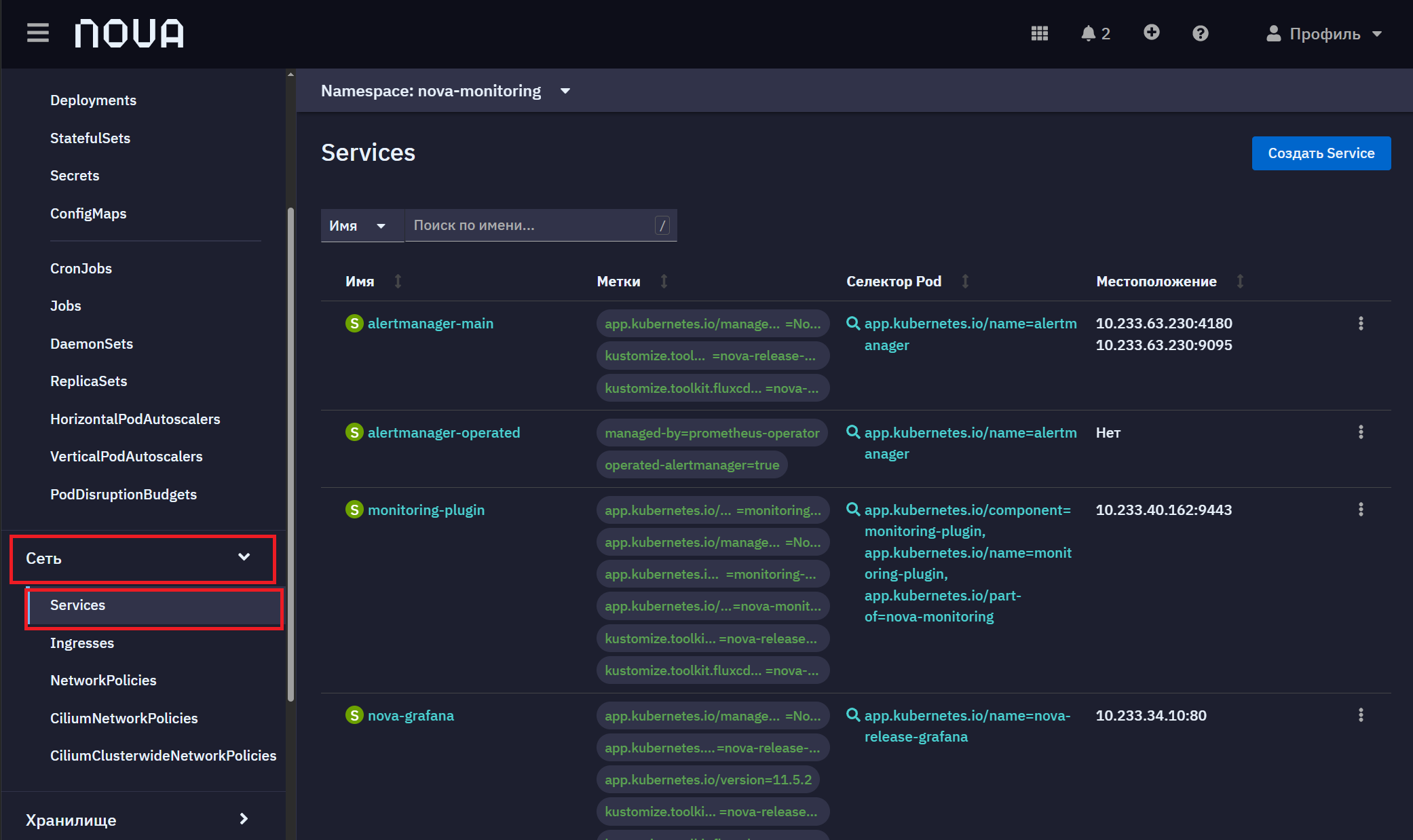Open Jobs in the sidebar
The width and height of the screenshot is (1413, 840).
(66, 306)
